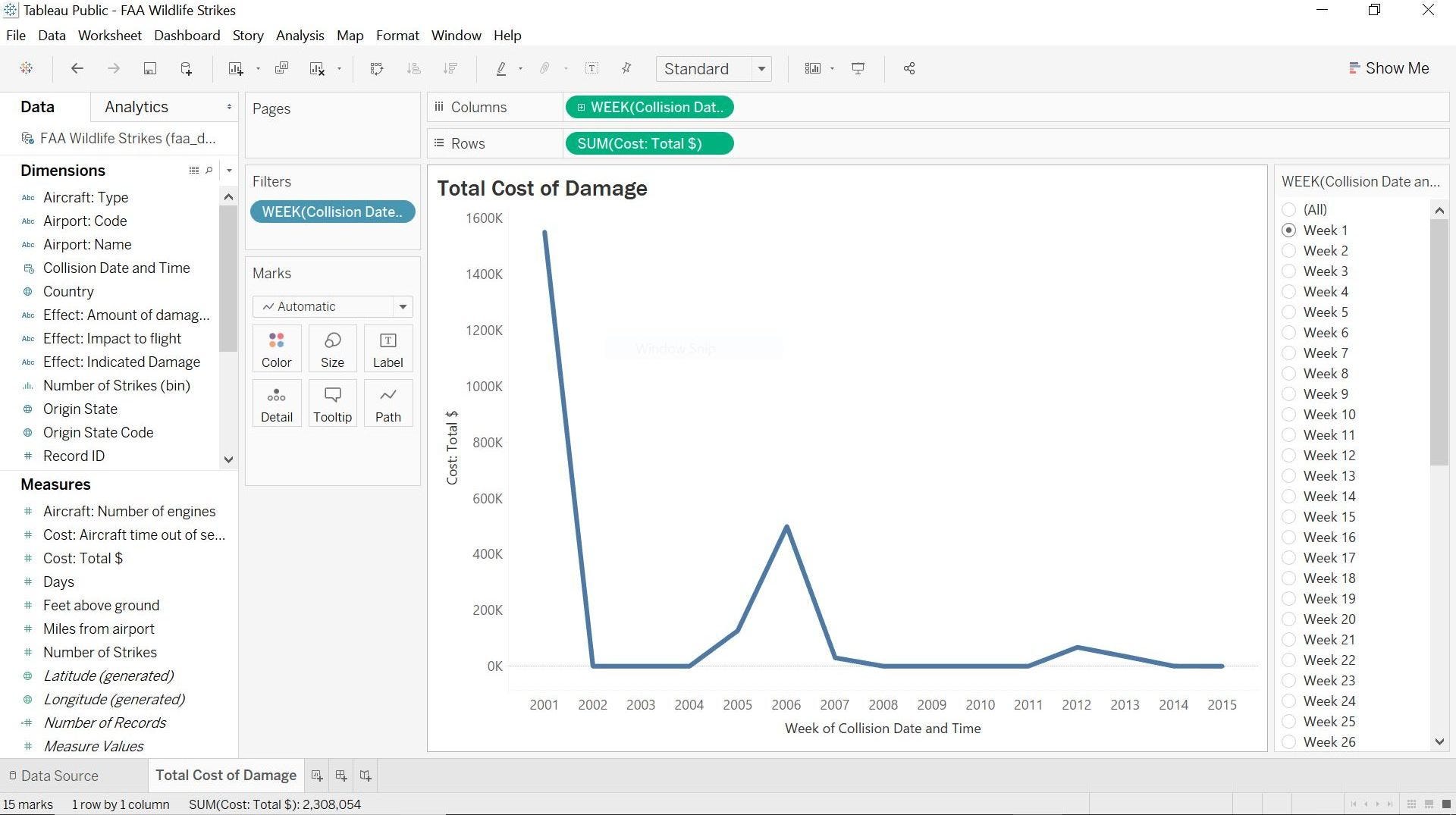The image size is (1456, 815).
Task: Duplicate the sheet using toolbar icon
Action: pos(281,68)
